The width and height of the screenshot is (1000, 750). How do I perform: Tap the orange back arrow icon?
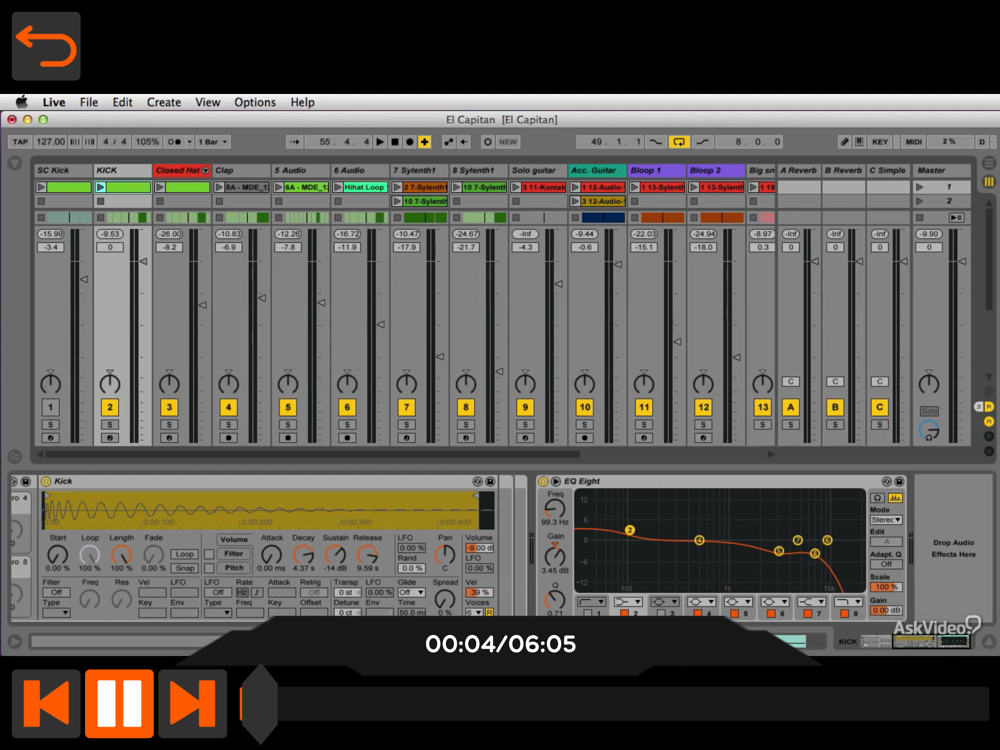(46, 46)
